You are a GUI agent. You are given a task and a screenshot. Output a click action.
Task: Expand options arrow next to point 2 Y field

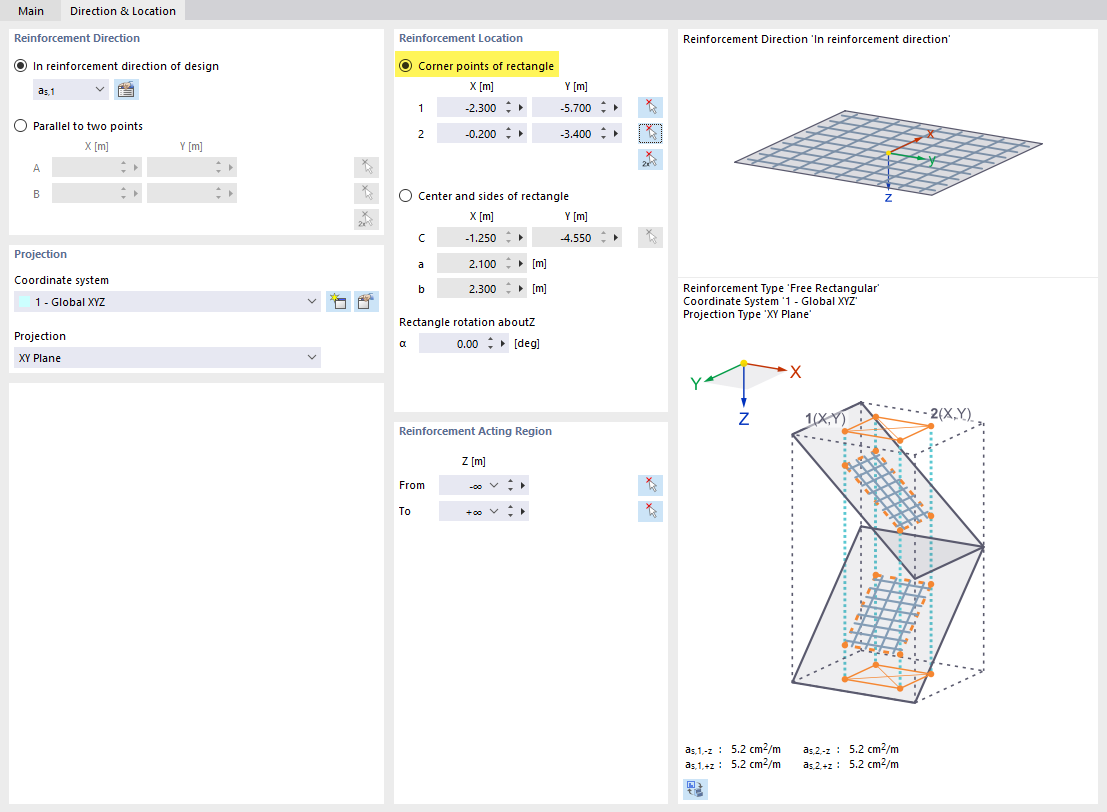point(616,133)
